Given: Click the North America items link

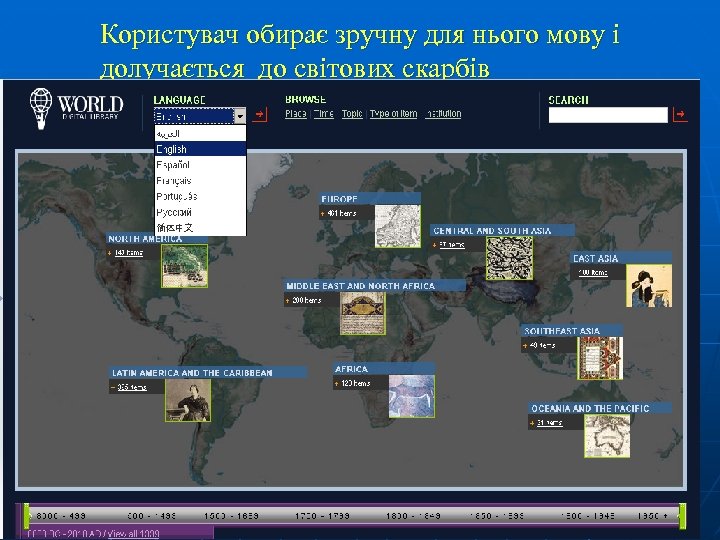Looking at the screenshot, I should point(129,253).
